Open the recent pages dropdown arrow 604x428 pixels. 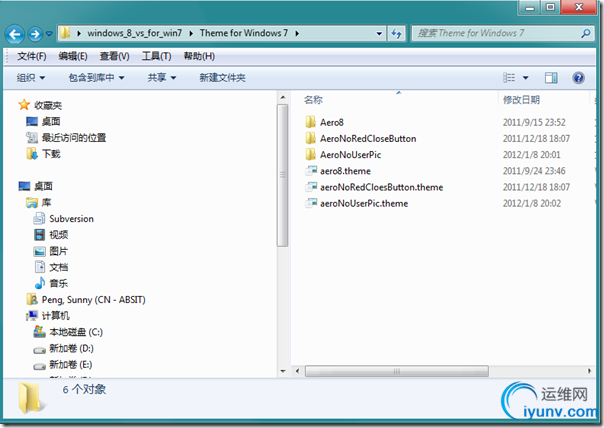[49, 34]
